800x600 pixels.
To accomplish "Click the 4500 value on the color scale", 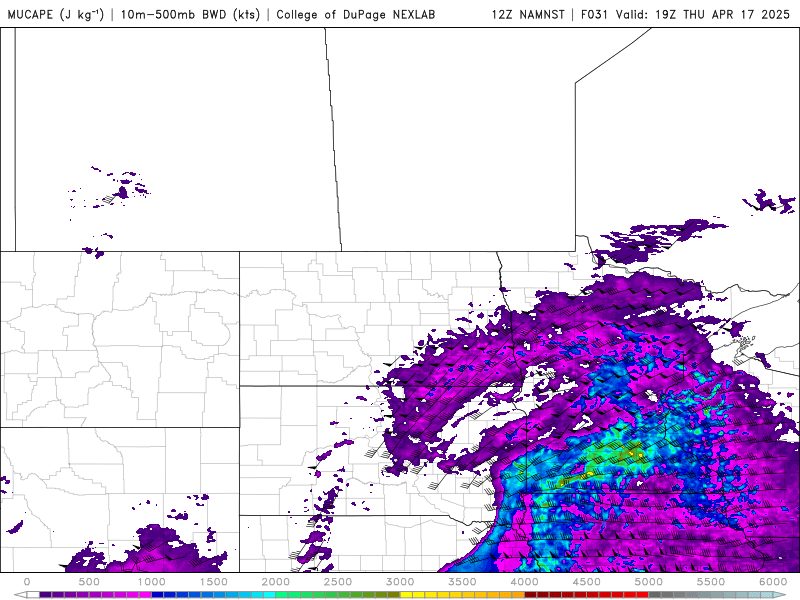I will pos(587,582).
